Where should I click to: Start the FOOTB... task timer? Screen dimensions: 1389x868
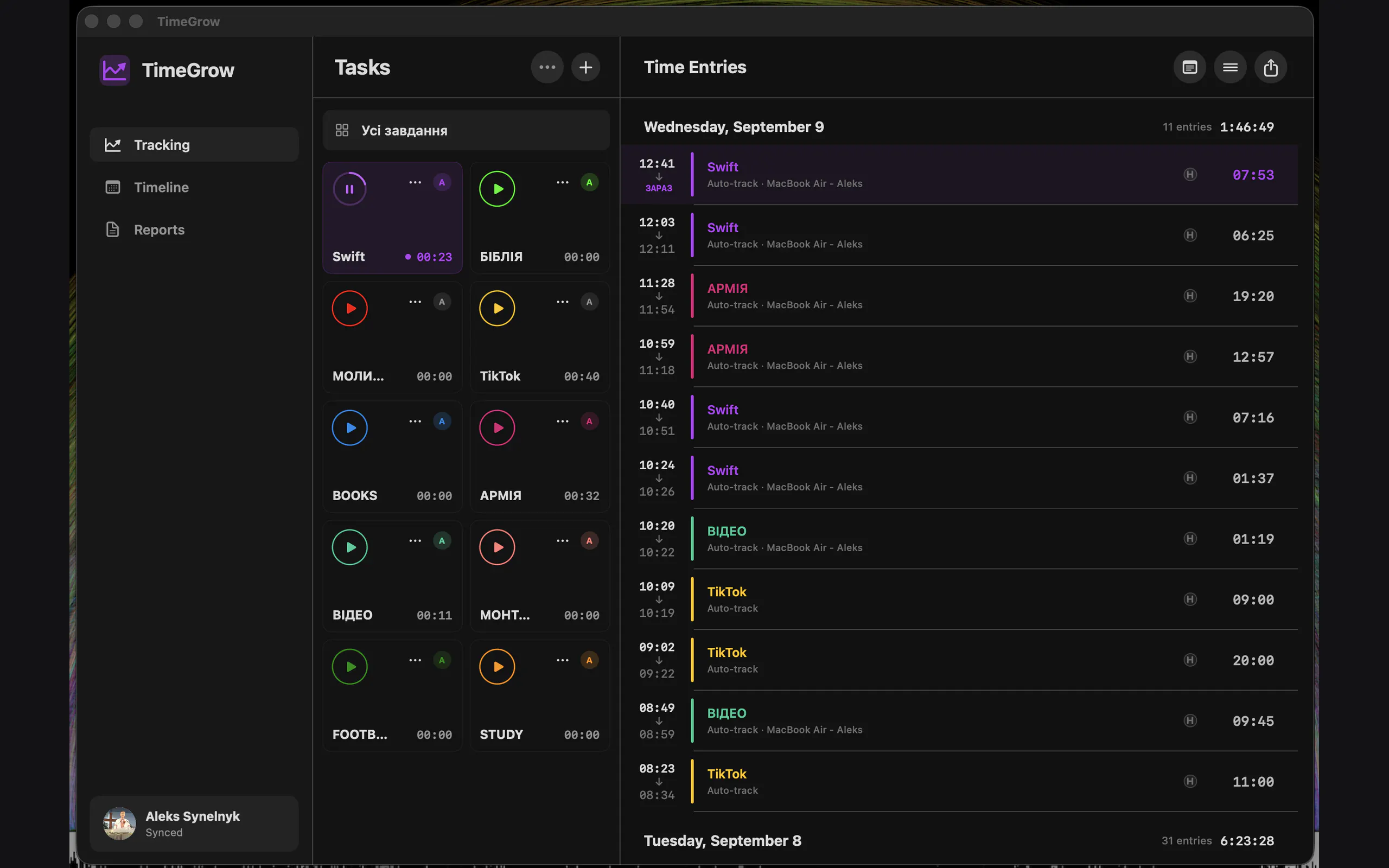click(x=349, y=667)
